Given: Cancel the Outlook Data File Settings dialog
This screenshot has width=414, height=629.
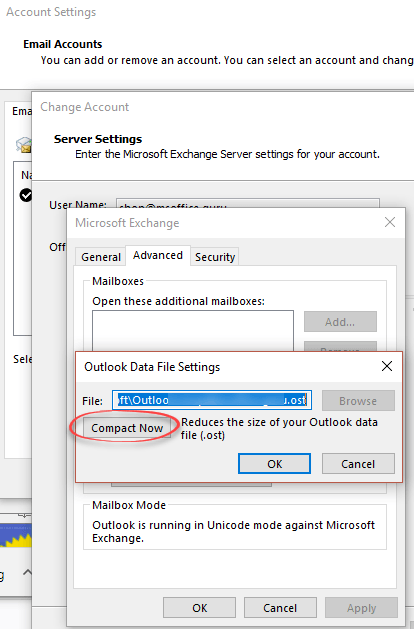Looking at the screenshot, I should (358, 464).
